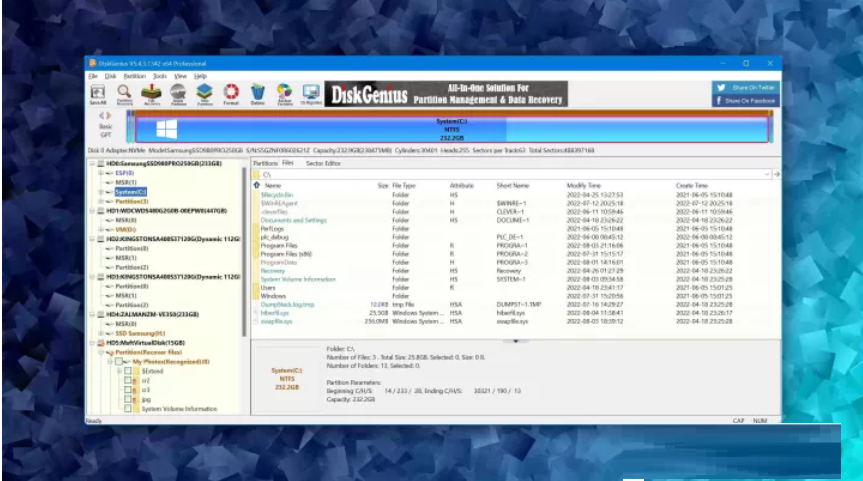Click Share On Twitter button text

tap(753, 88)
